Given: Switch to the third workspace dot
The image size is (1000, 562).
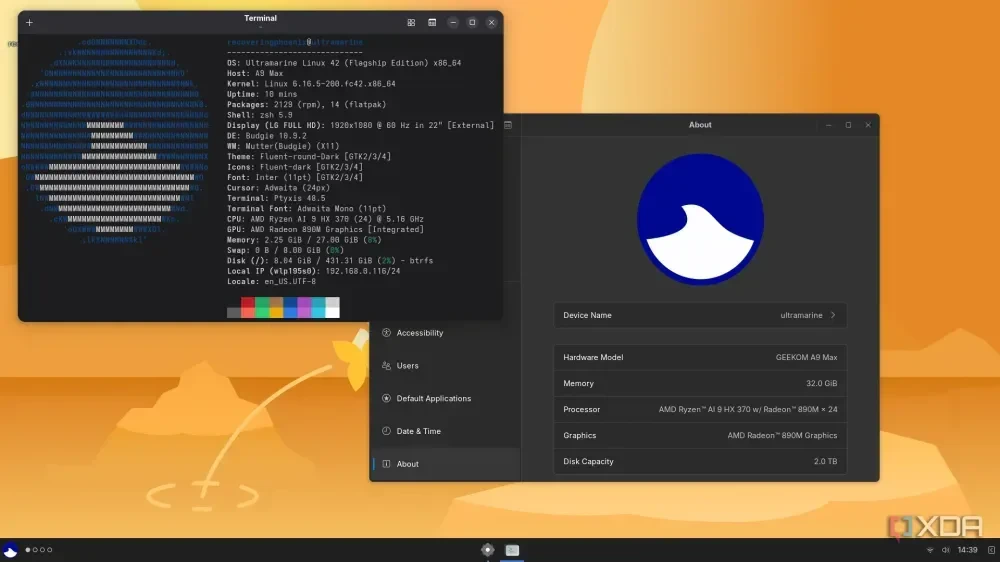Looking at the screenshot, I should pos(42,550).
